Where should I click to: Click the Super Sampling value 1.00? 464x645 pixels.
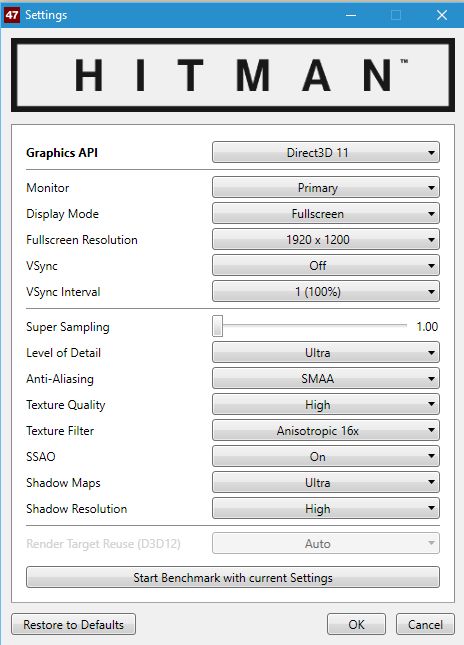point(427,327)
